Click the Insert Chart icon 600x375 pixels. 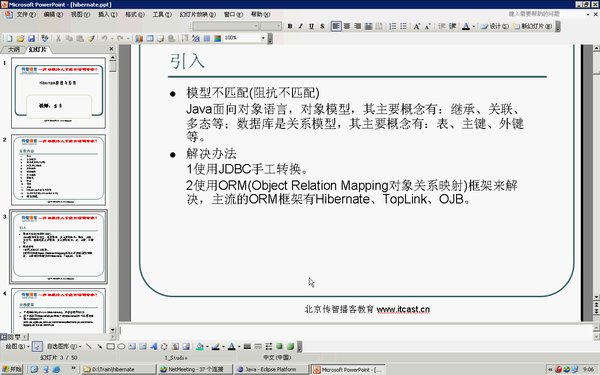coord(139,38)
